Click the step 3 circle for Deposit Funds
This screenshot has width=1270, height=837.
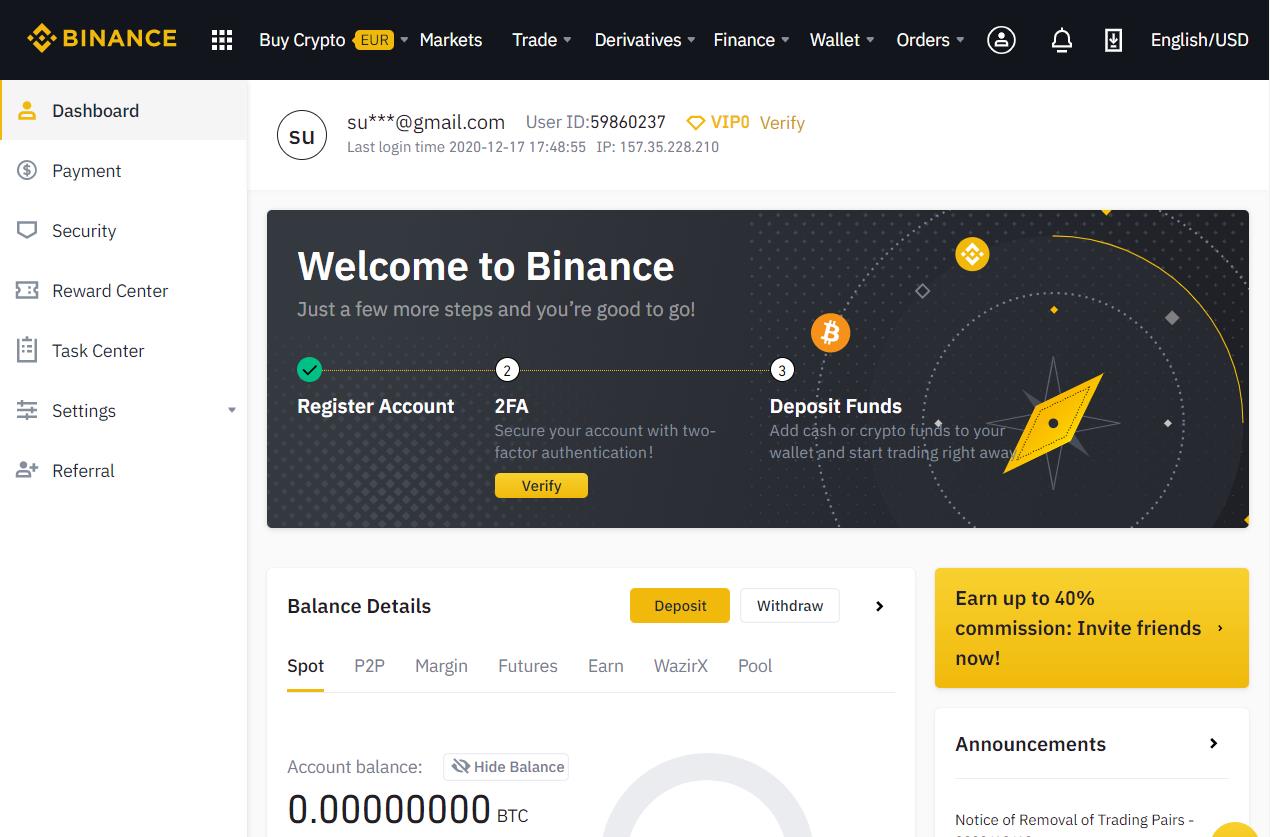[x=782, y=370]
